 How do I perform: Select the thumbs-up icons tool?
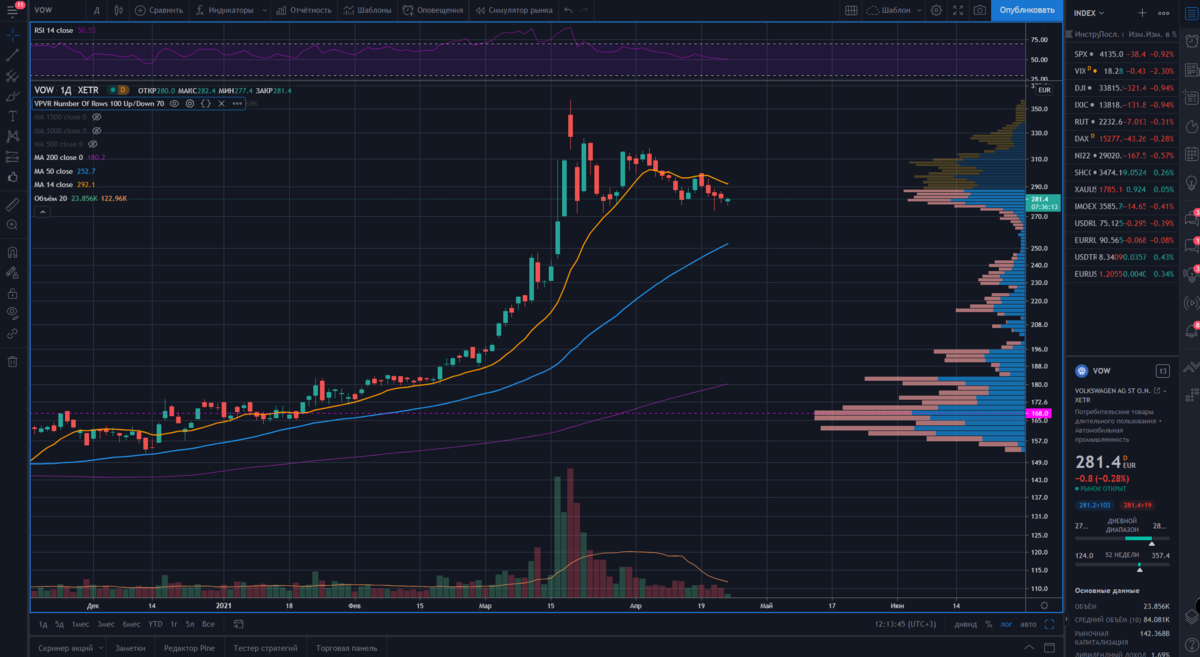[13, 177]
